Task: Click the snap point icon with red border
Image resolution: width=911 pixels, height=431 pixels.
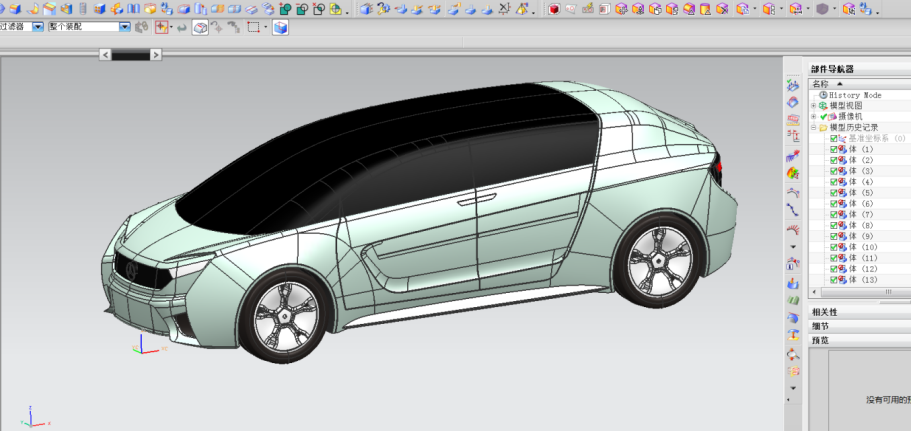Action: pyautogui.click(x=161, y=27)
